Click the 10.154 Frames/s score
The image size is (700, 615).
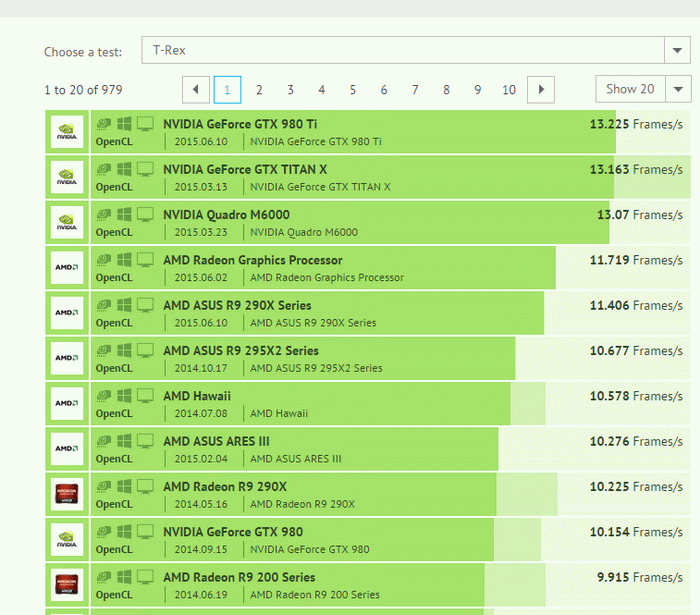coord(636,532)
